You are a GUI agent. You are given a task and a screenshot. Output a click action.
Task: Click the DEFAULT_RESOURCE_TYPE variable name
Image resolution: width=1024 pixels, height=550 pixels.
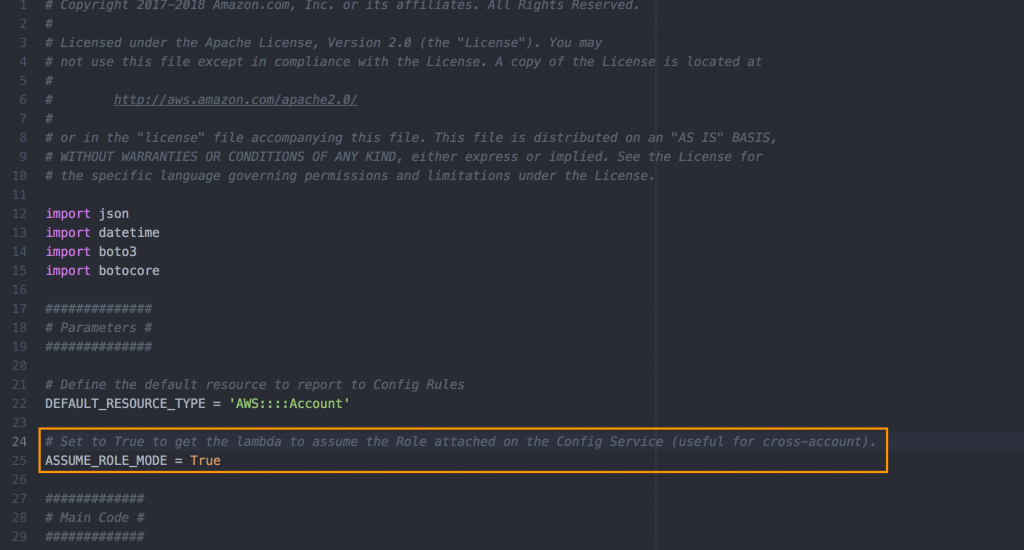pyautogui.click(x=125, y=404)
